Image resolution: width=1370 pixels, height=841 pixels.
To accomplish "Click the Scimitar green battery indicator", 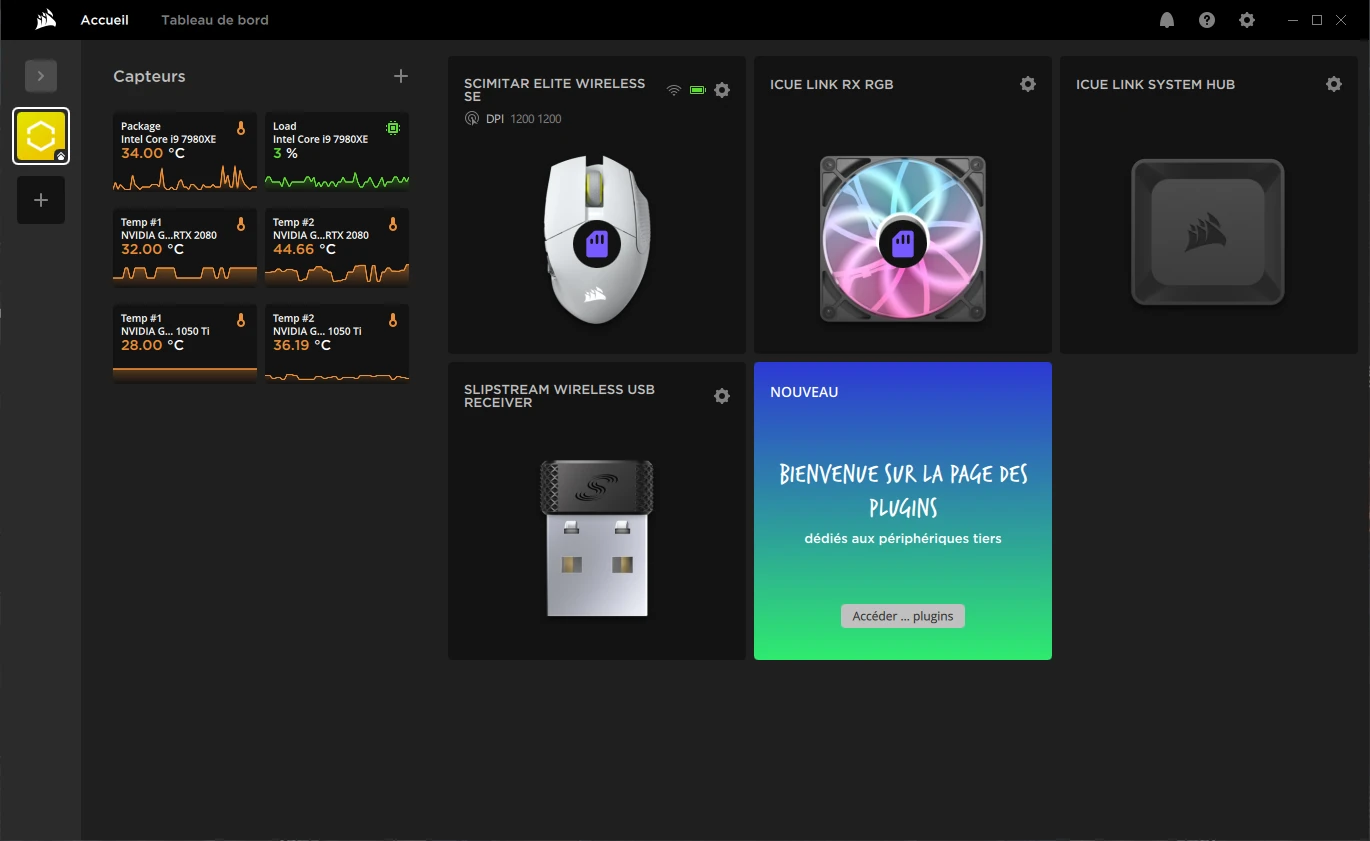I will coord(698,90).
